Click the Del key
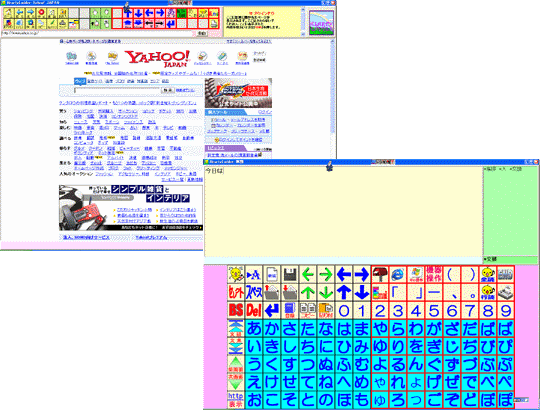 [x=254, y=310]
